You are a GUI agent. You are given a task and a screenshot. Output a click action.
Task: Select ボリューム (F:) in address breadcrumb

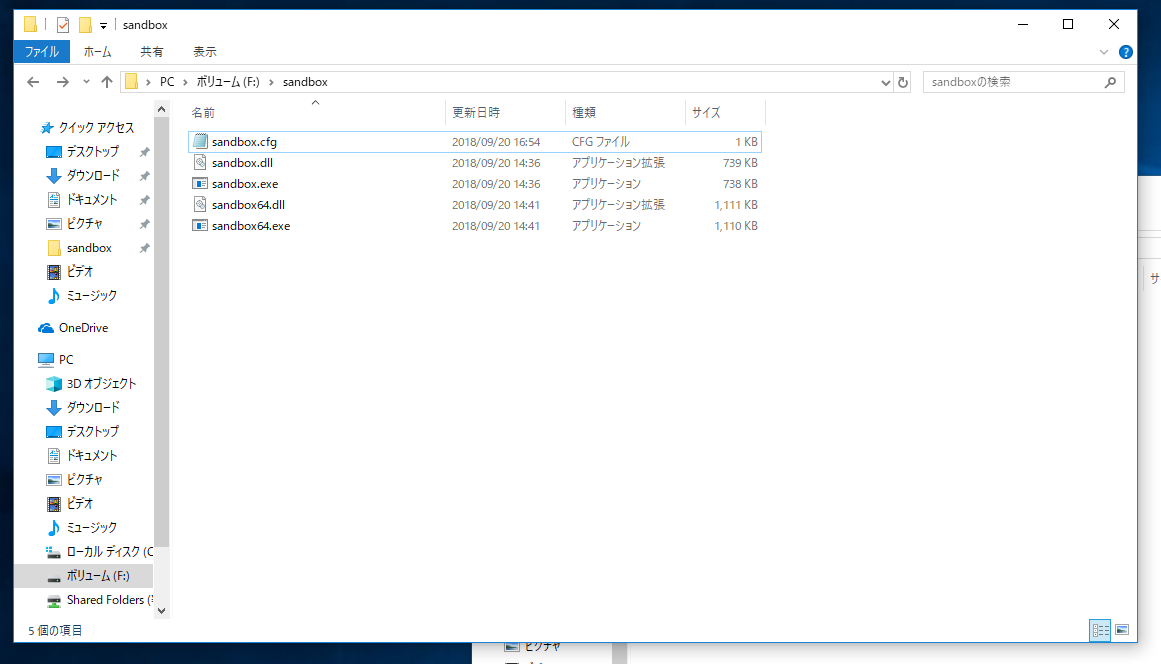coord(228,82)
